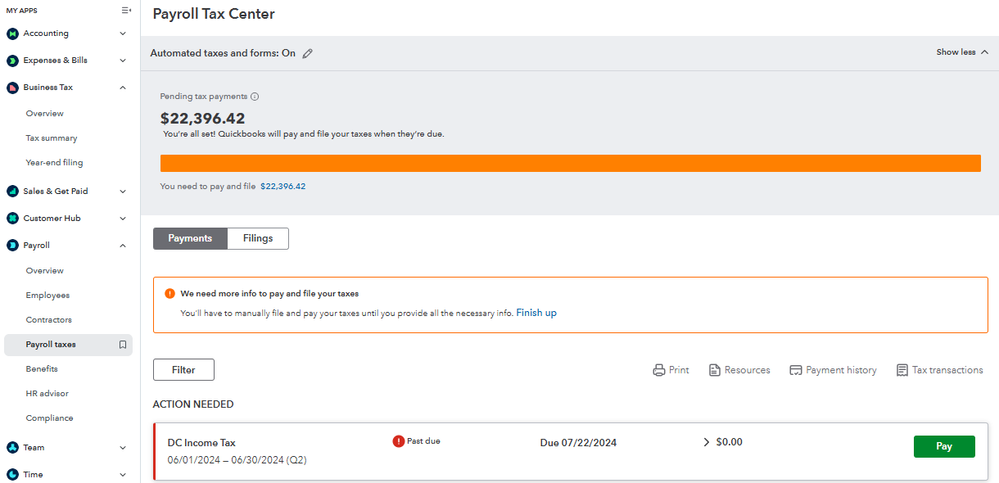Viewport: 999px width, 483px height.
Task: Collapse the My Apps sidebar menu
Action: click(x=125, y=10)
